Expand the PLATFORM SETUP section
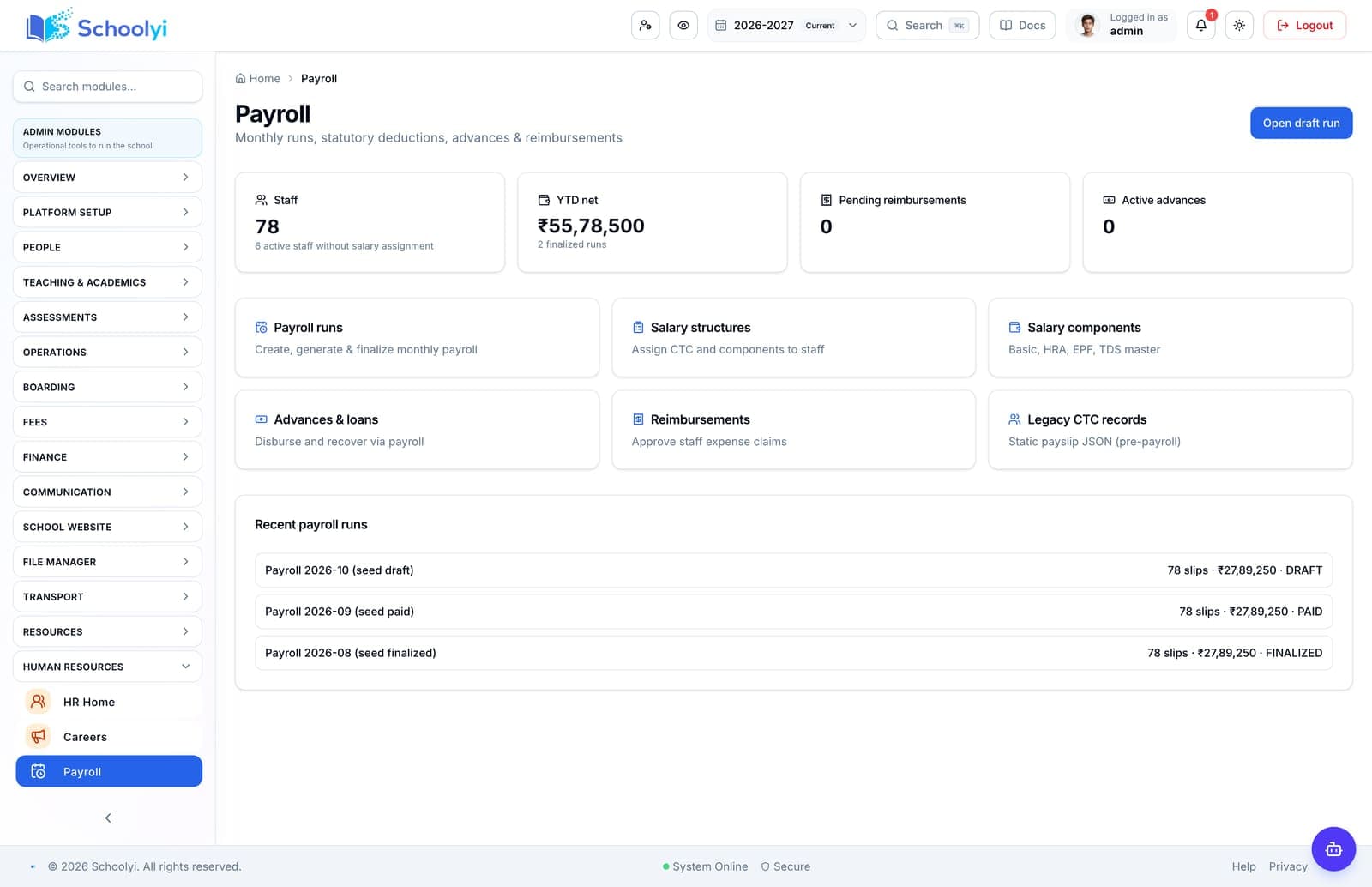 (x=107, y=212)
